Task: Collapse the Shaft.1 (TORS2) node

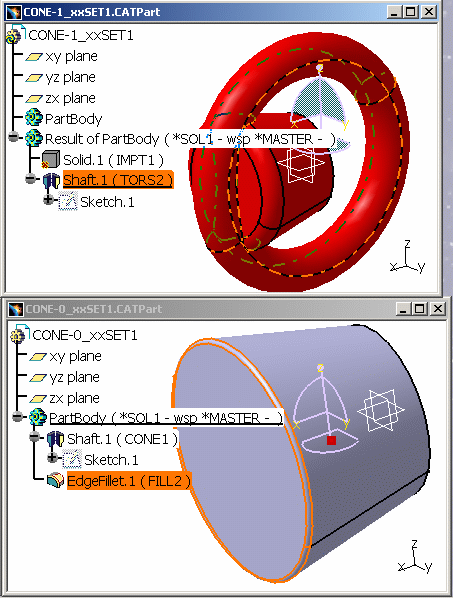Action: click(x=31, y=178)
